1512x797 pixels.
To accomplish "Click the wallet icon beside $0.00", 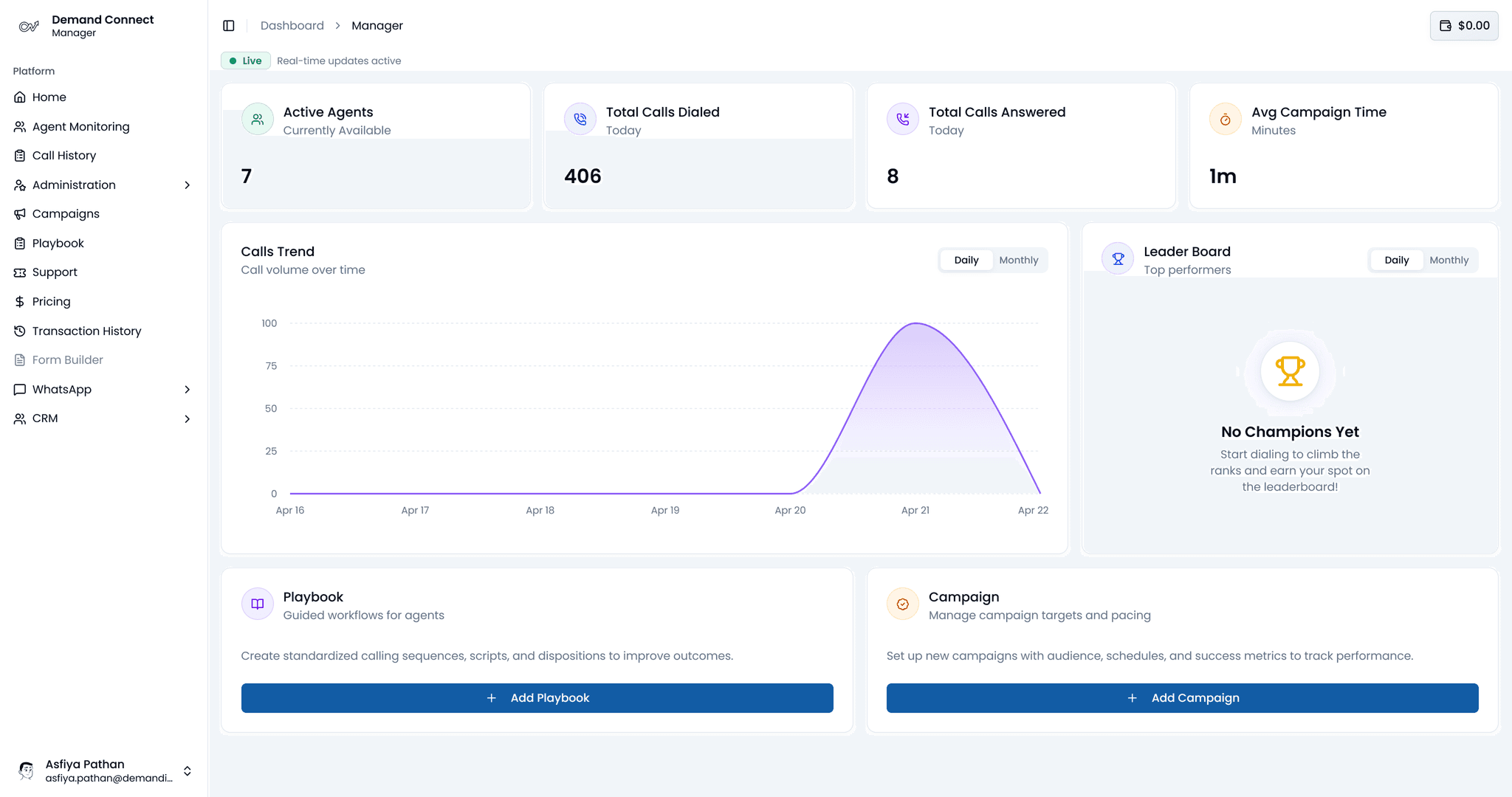I will 1446,26.
